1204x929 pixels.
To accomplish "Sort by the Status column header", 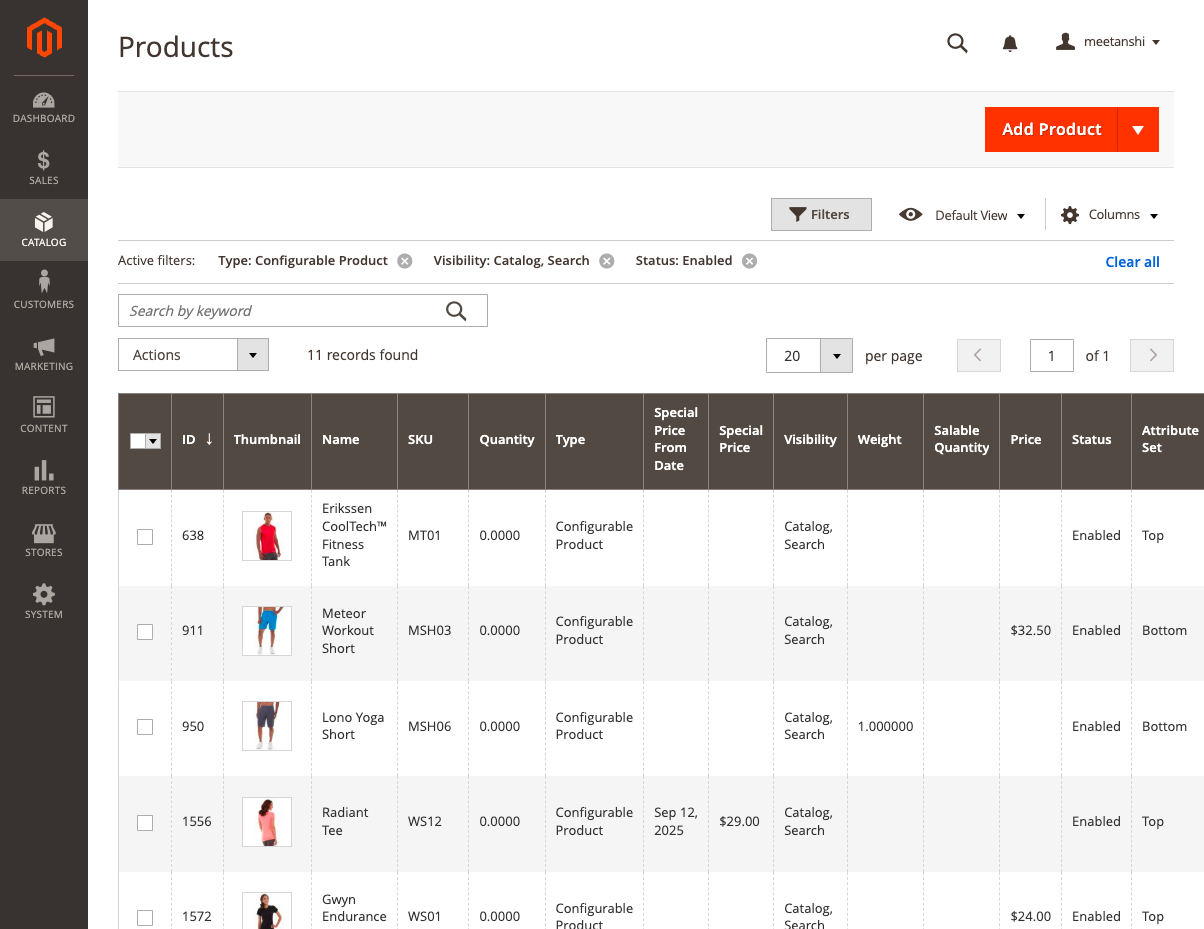I will click(x=1096, y=440).
